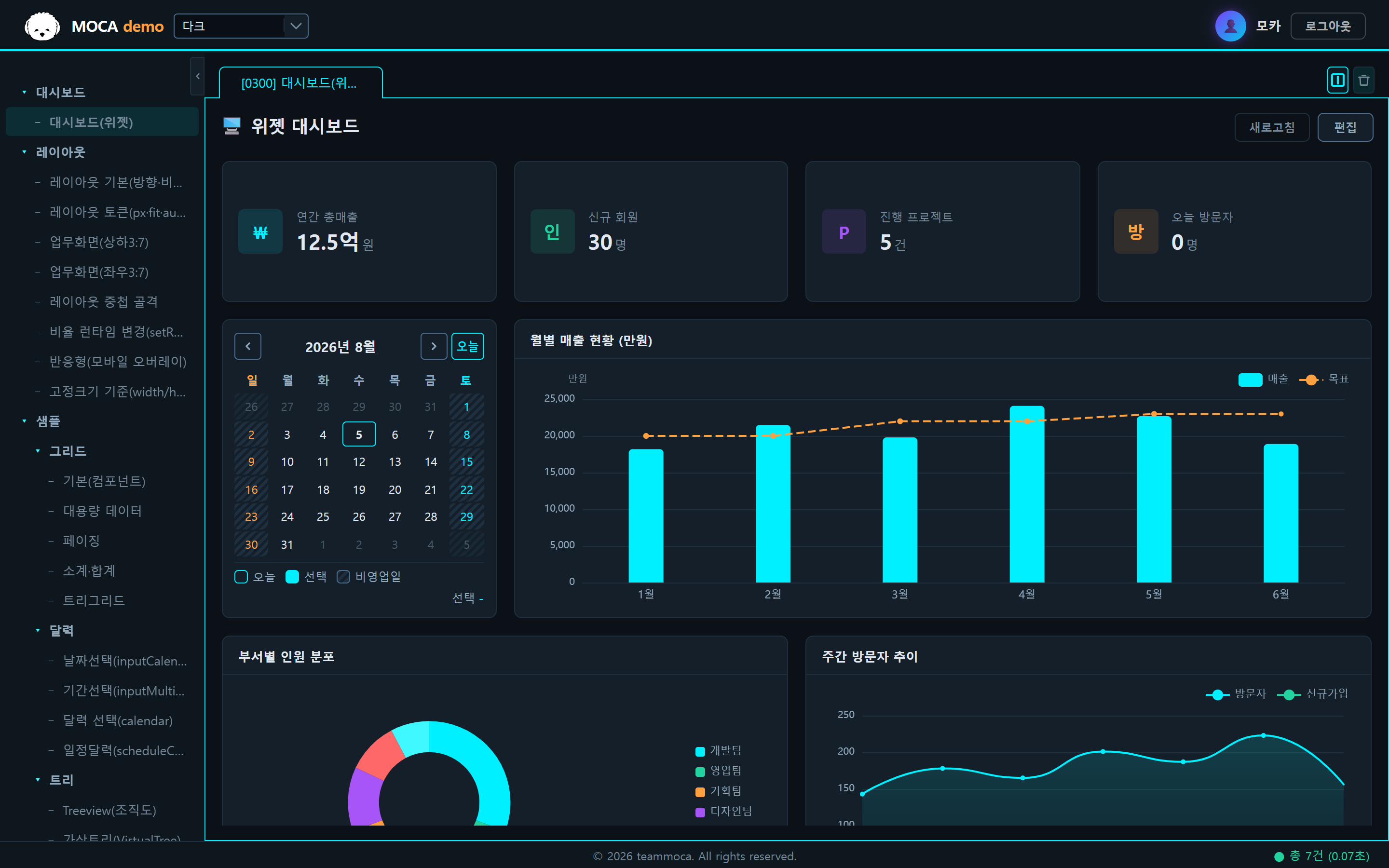Open 대시보드(위젯) in the sidebar
This screenshot has height=868, width=1389.
(102, 122)
